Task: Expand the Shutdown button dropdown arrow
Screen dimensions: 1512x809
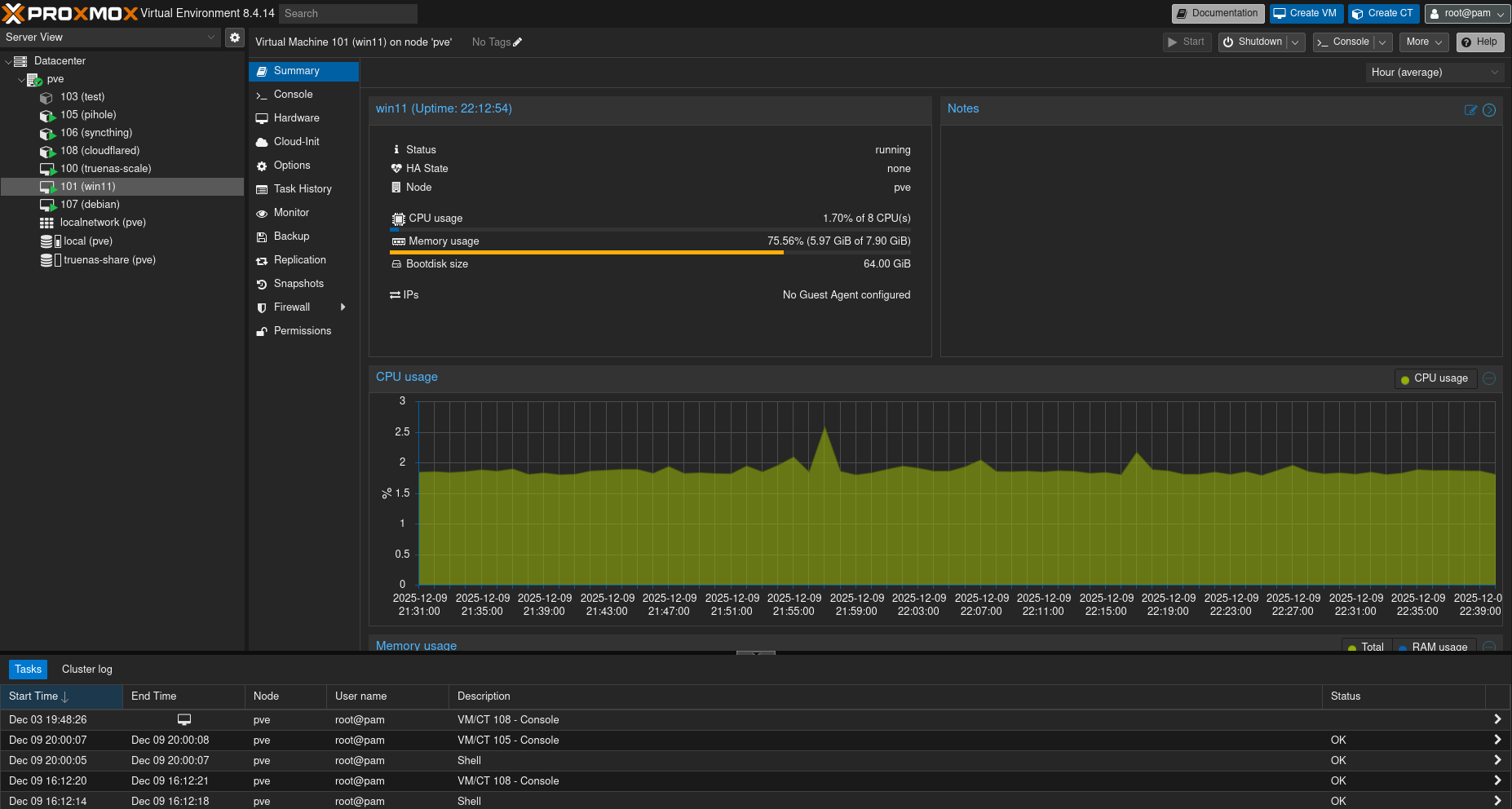Action: point(1295,42)
